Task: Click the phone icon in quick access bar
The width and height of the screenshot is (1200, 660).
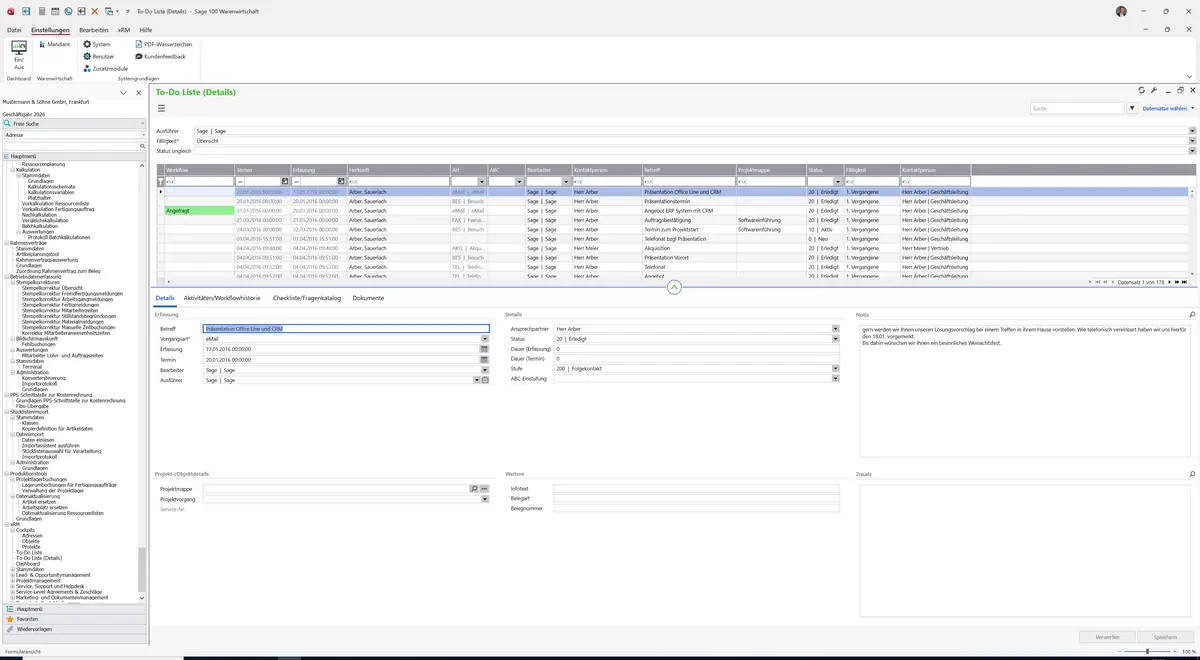Action: 68,11
